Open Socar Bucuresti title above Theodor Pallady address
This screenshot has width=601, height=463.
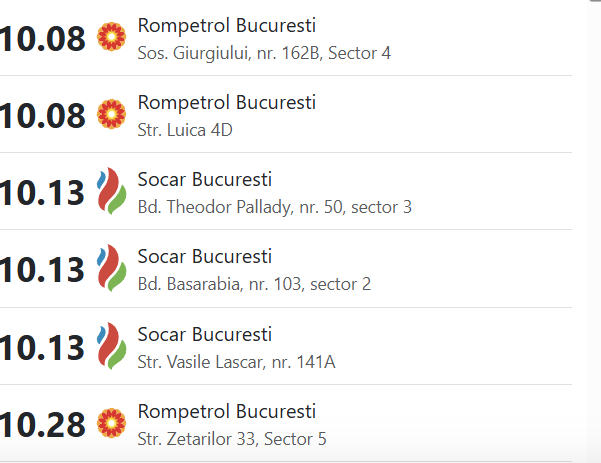(205, 180)
